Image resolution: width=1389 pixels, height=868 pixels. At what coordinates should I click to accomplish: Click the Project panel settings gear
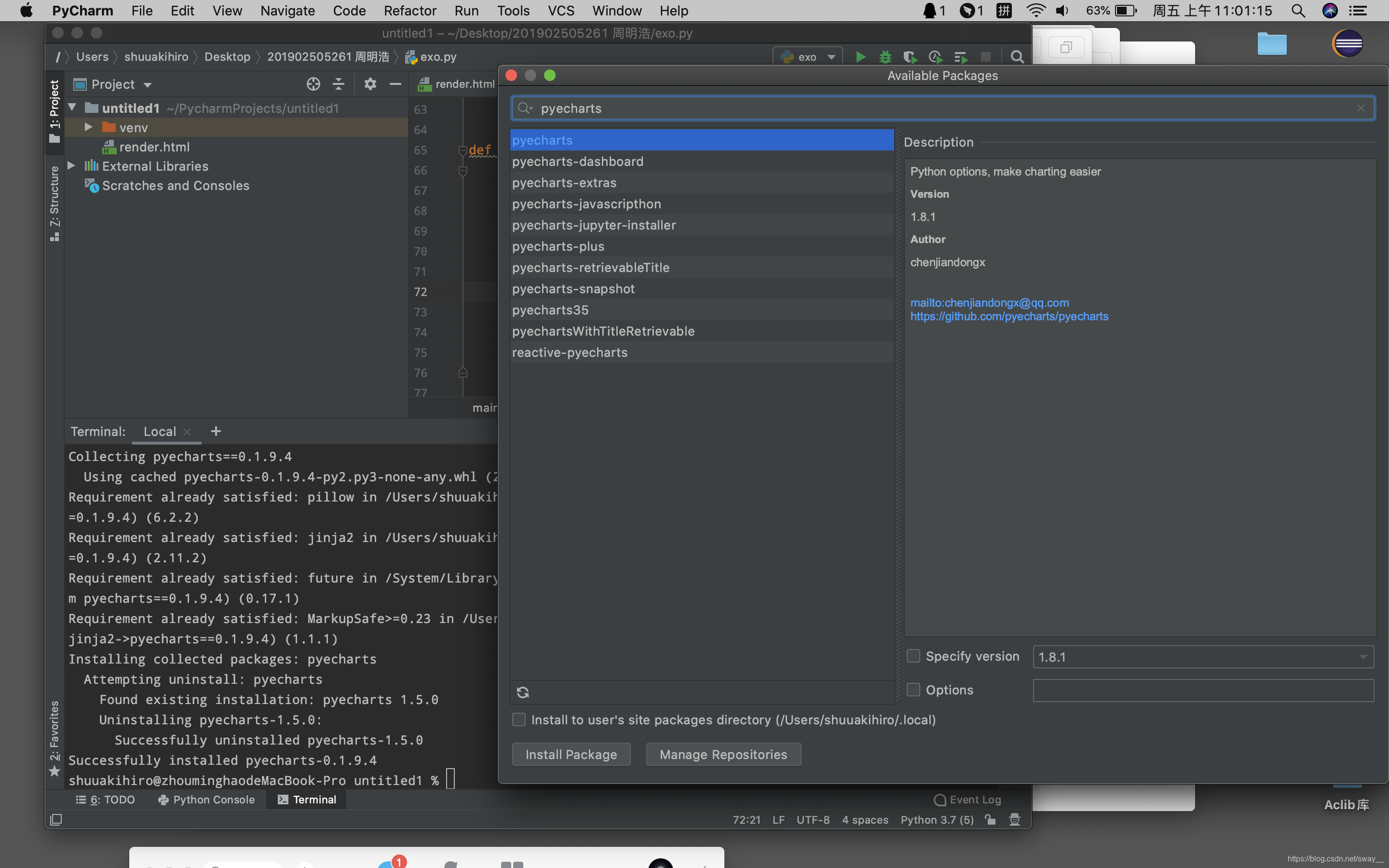point(370,84)
